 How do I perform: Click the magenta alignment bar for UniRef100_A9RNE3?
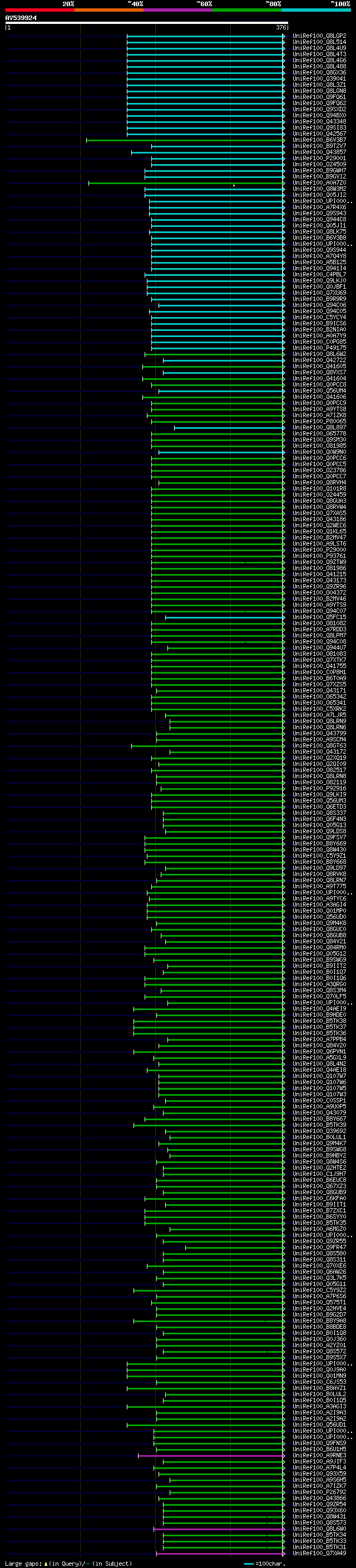coord(211,1456)
